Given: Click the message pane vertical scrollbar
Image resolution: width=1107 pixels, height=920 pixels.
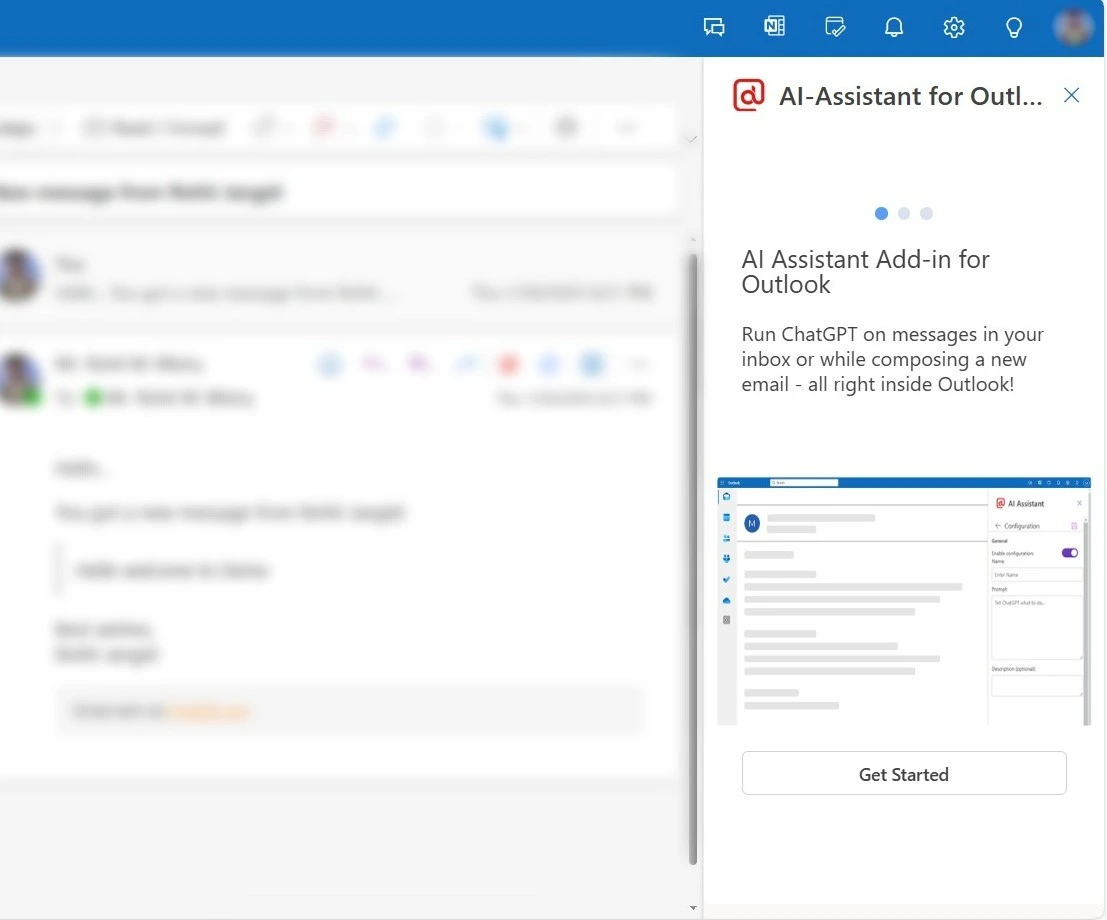Looking at the screenshot, I should coord(693,558).
